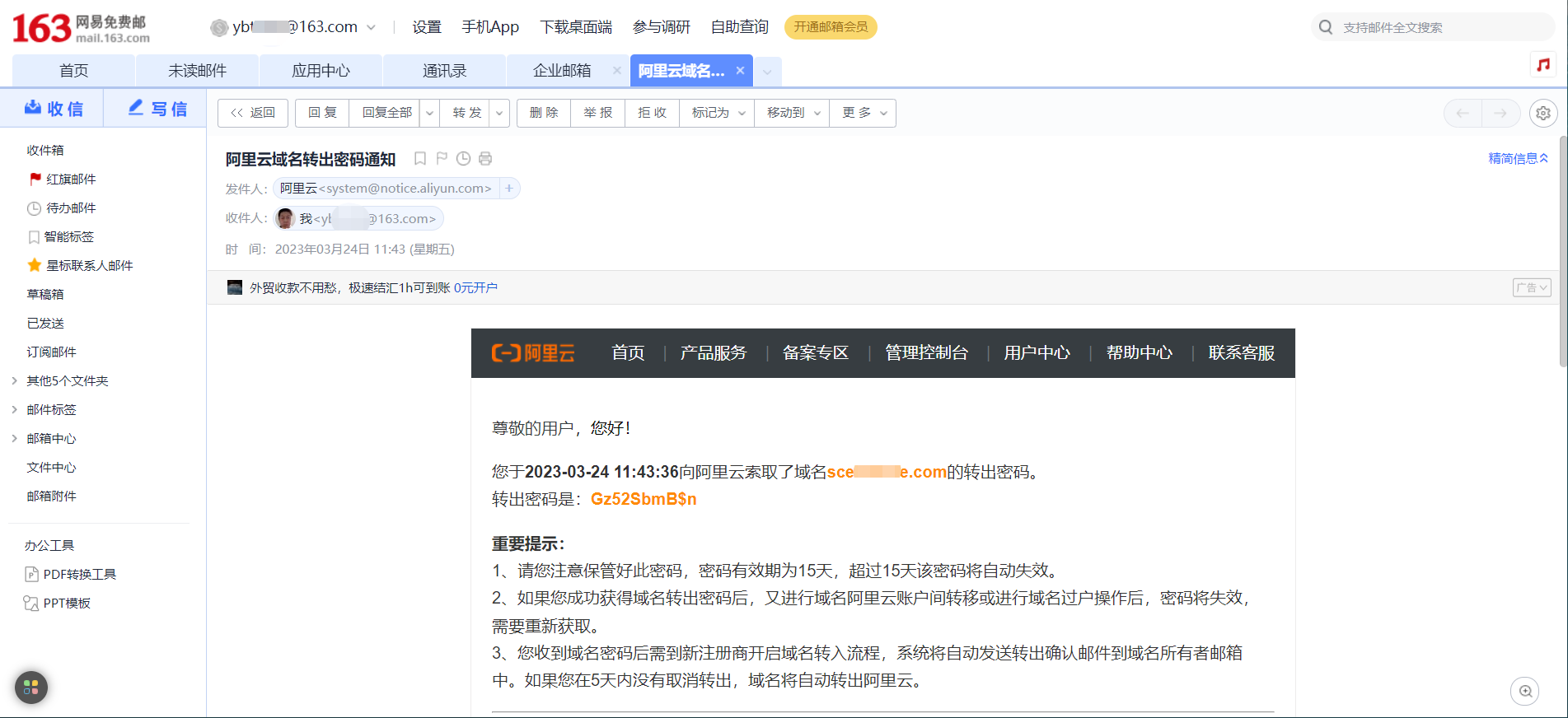Switch to the 通讯录 tab

444,71
